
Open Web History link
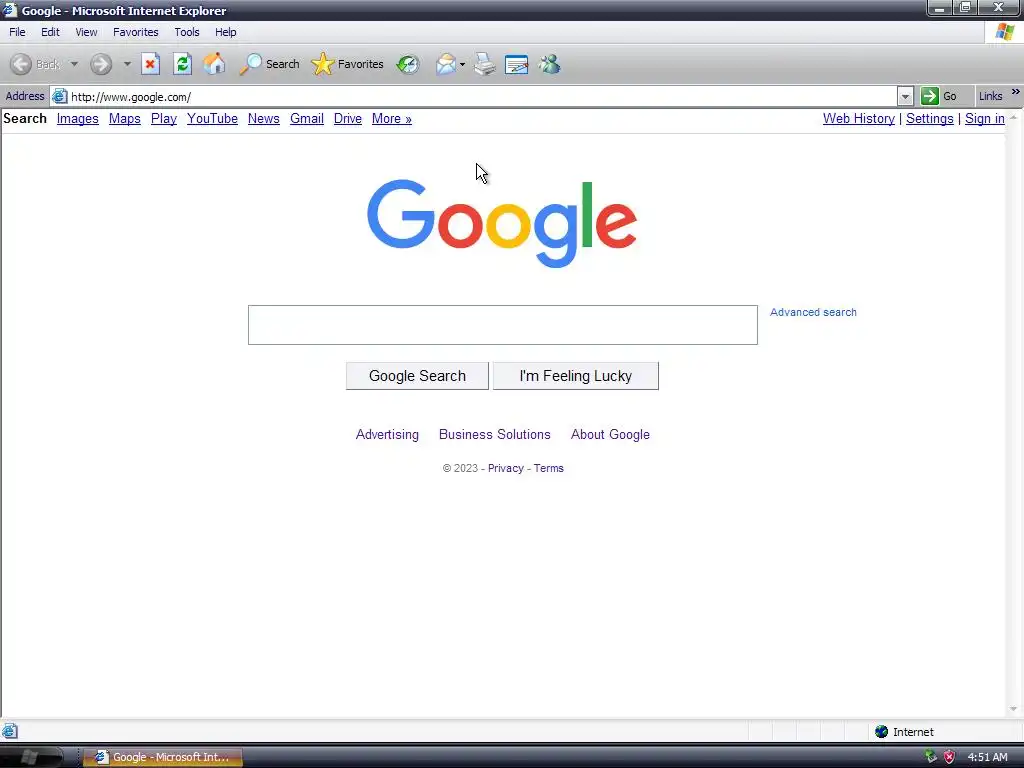(x=859, y=119)
